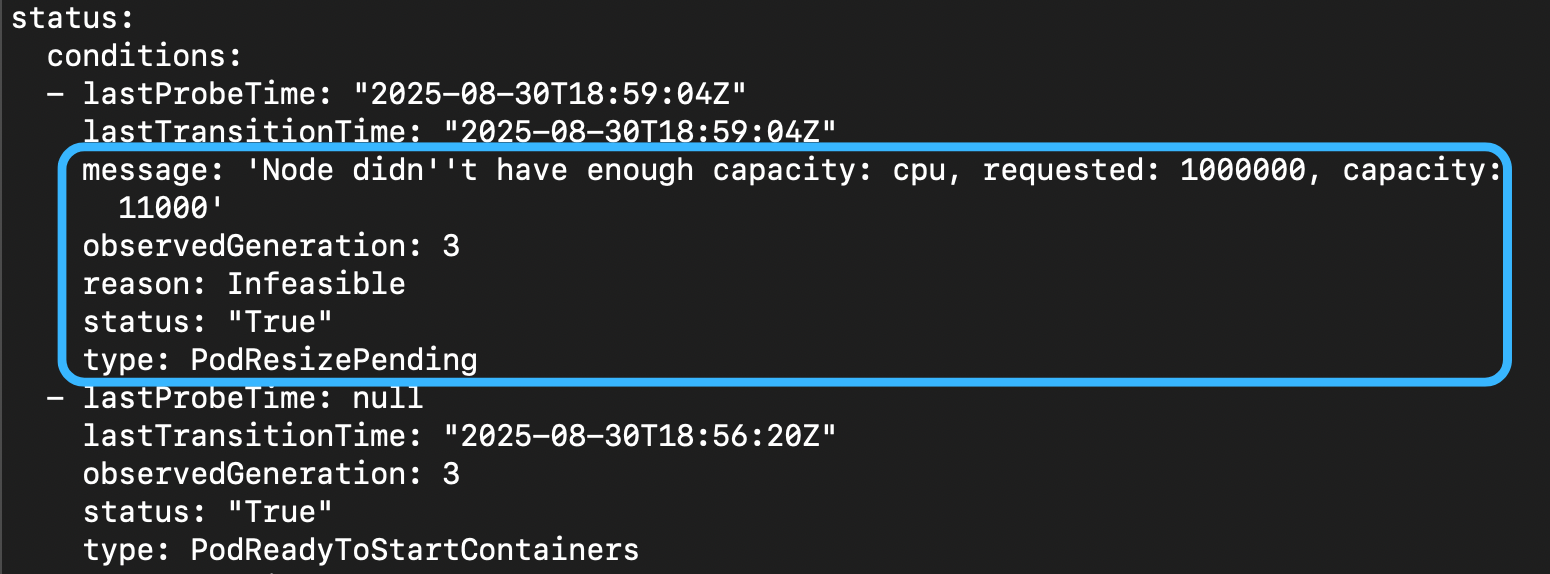Click the lastProbeTime value 2025-08-30T18:59:04Z
Image resolution: width=1550 pixels, height=574 pixels.
pyautogui.click(x=550, y=94)
